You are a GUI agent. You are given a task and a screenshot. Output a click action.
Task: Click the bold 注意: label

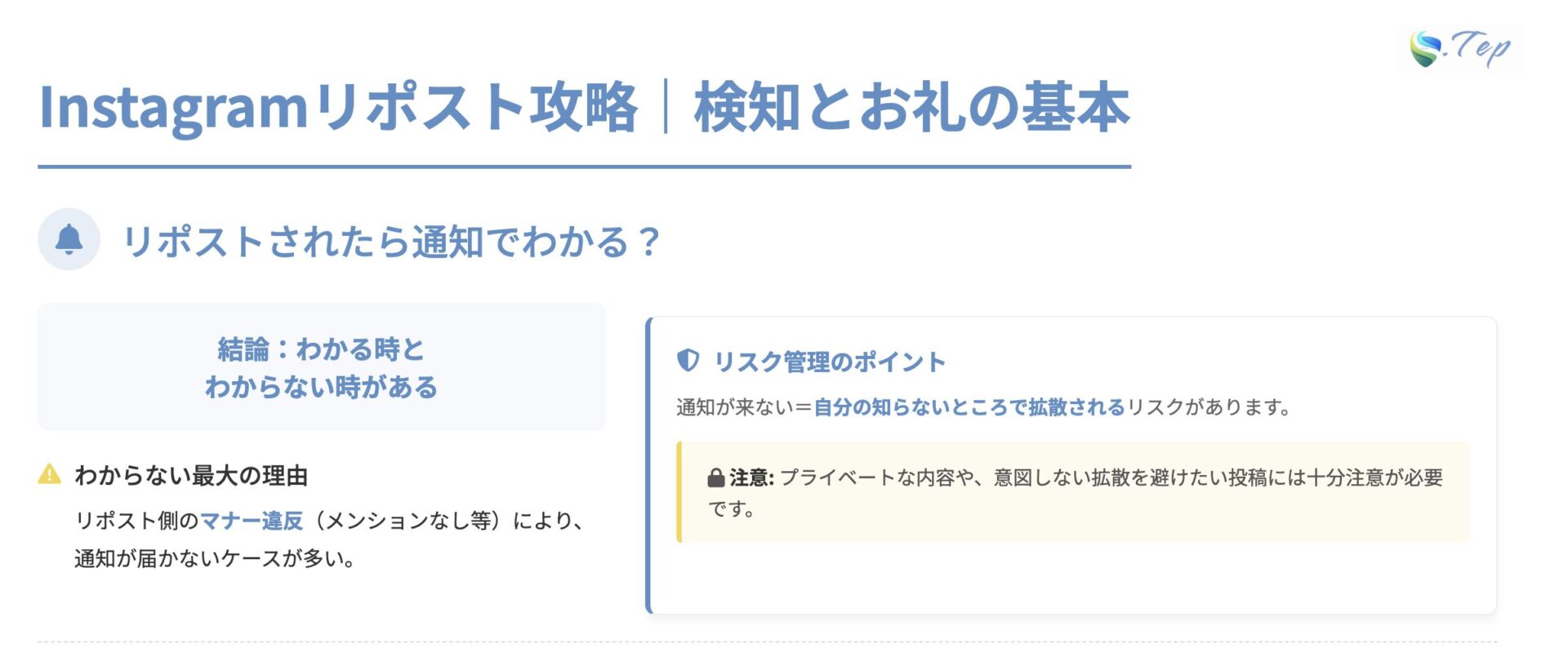click(751, 478)
